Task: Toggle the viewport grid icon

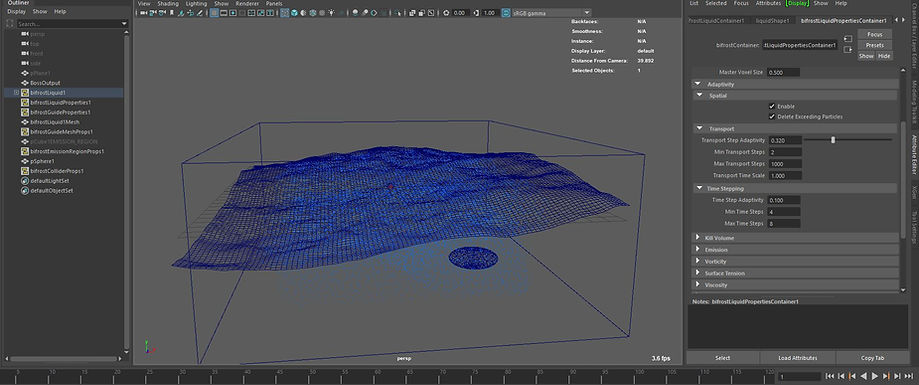Action: [x=215, y=12]
